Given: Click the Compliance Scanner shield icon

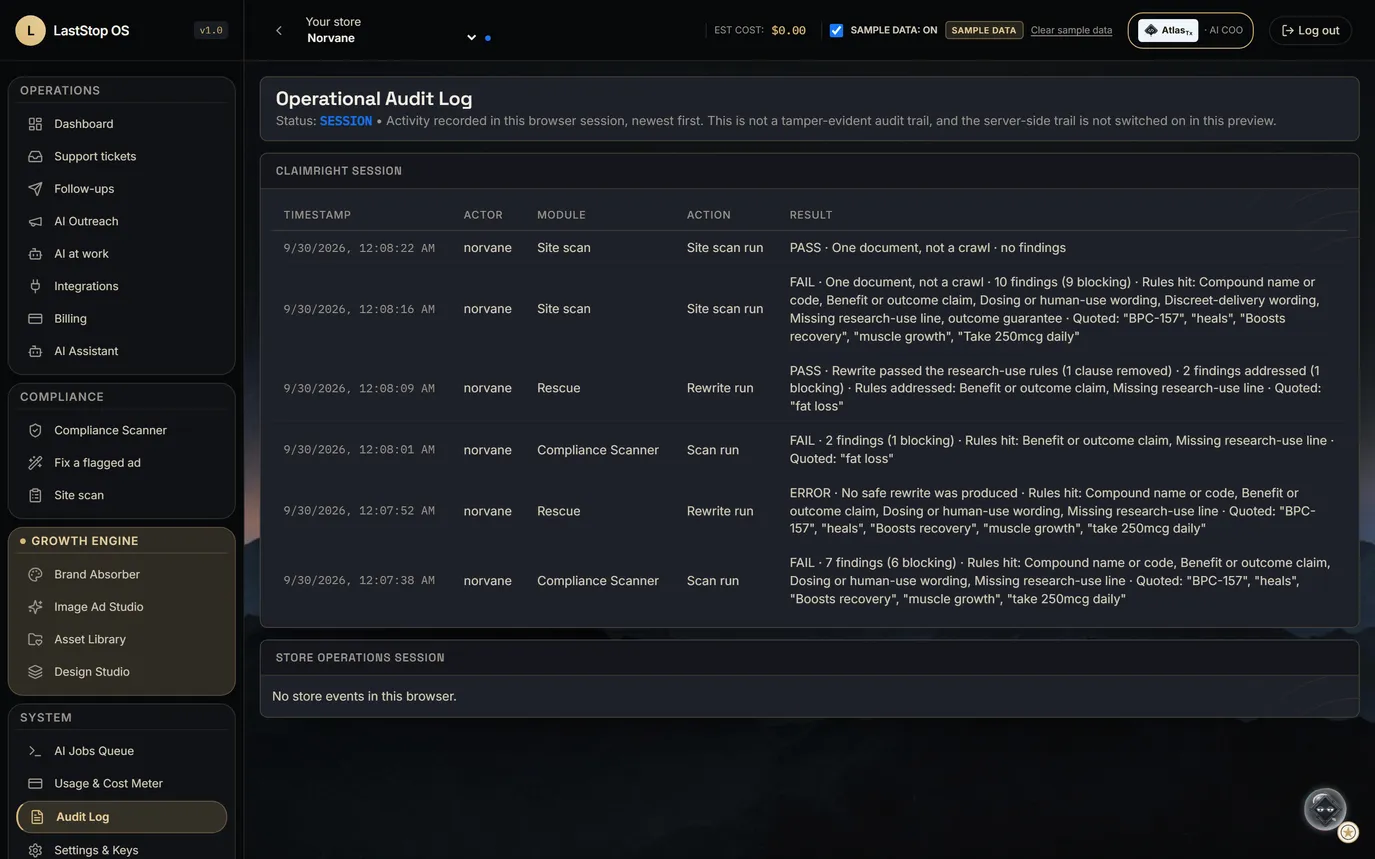Looking at the screenshot, I should coord(35,430).
